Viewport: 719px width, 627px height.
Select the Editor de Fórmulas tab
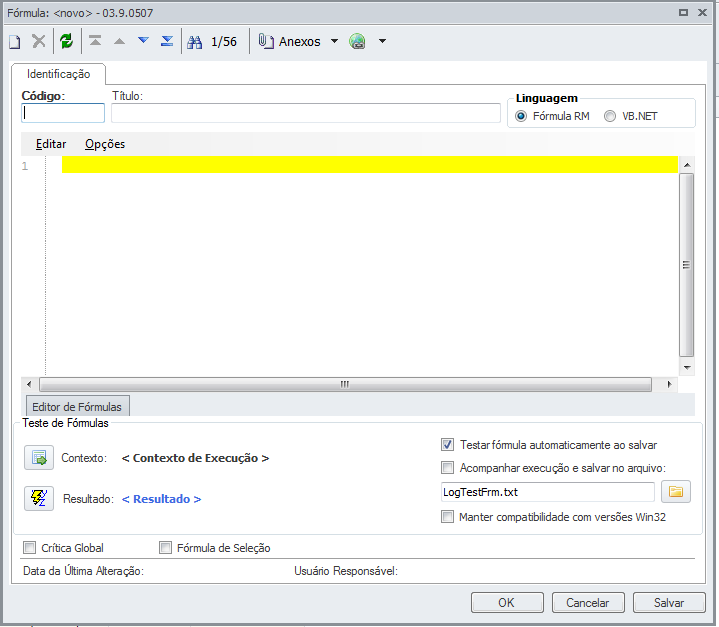coord(77,406)
